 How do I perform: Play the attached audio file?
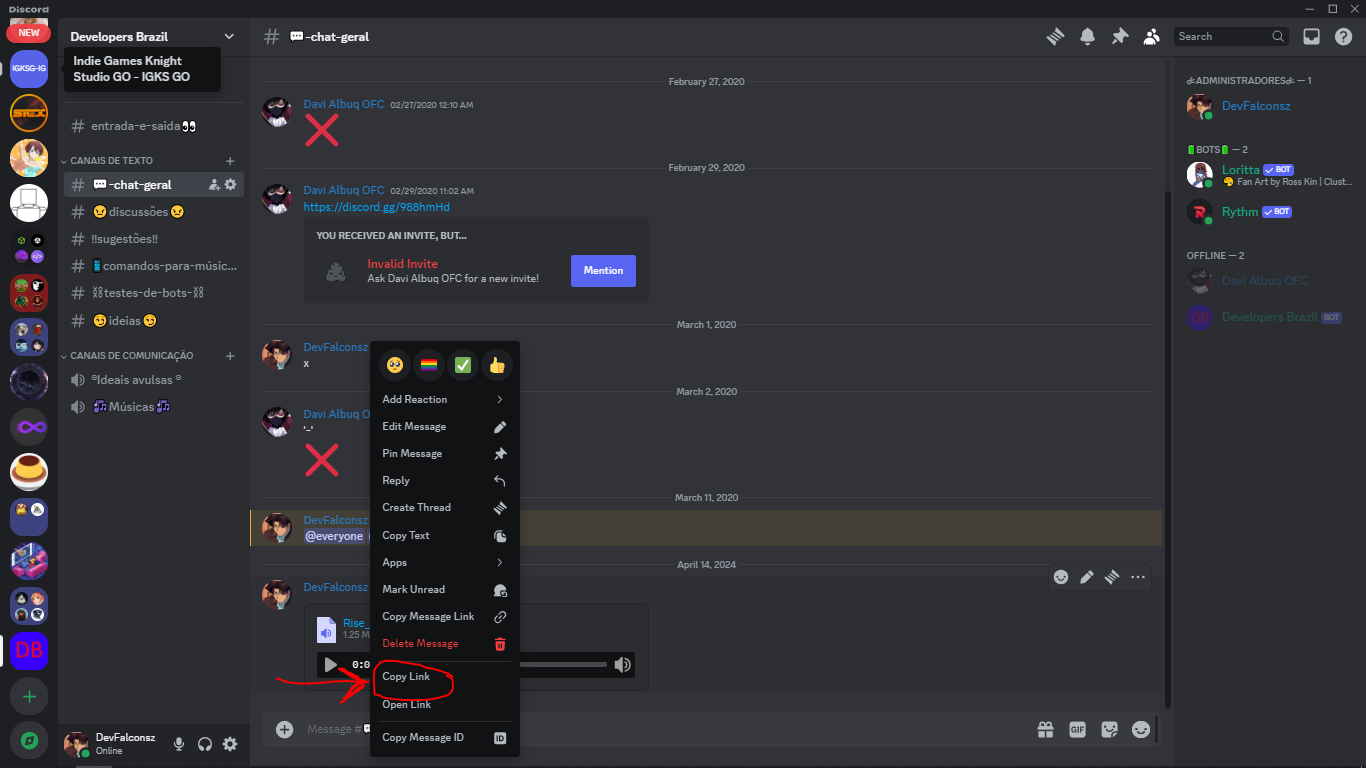pyautogui.click(x=331, y=665)
